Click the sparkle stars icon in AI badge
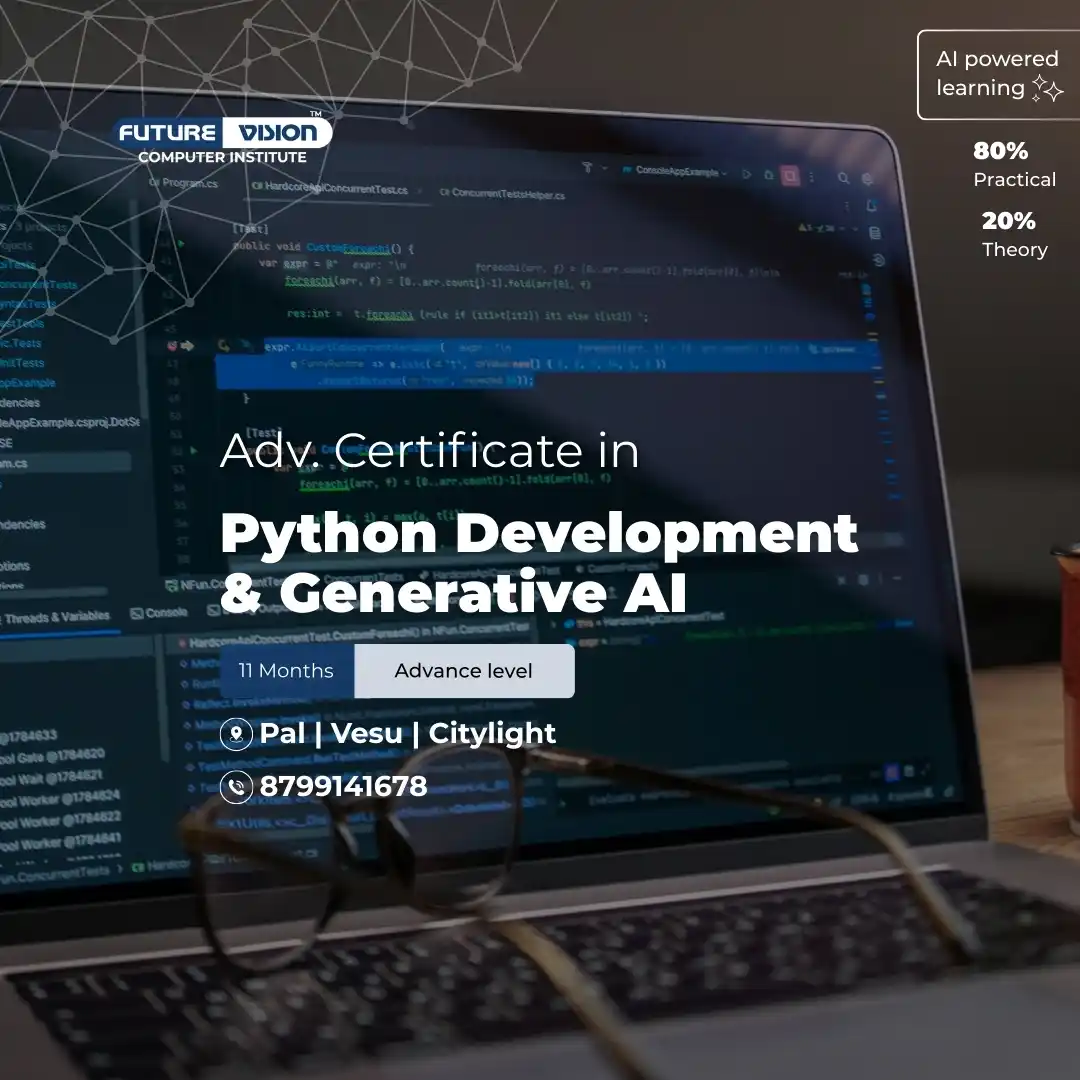Image resolution: width=1080 pixels, height=1080 pixels. point(1046,90)
